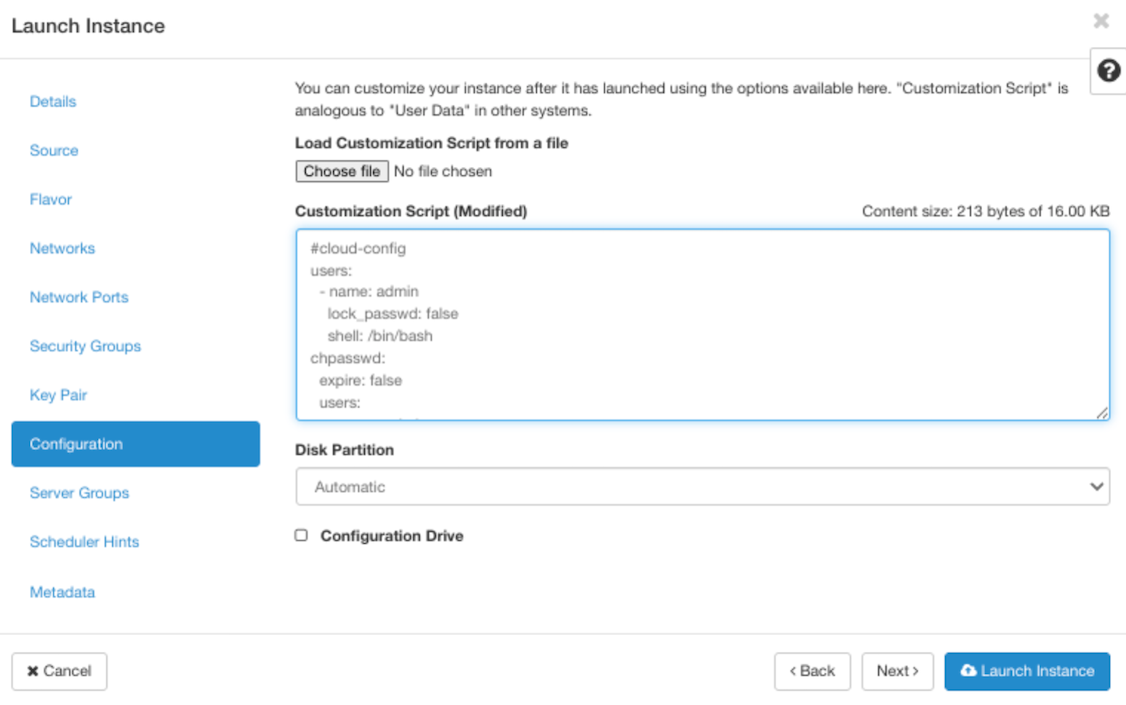This screenshot has width=1126, height=705.
Task: Cancel the instance launch
Action: (x=59, y=671)
